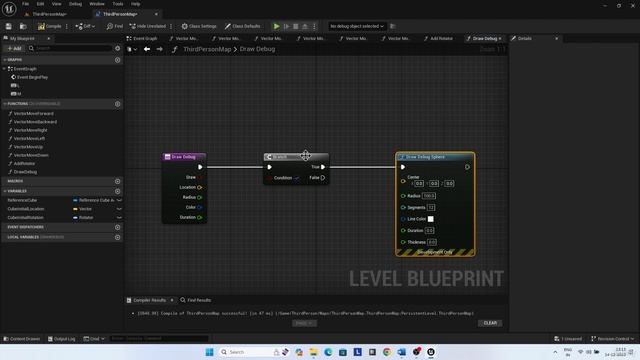Compile the blueprint
The width and height of the screenshot is (640, 360).
[49, 26]
